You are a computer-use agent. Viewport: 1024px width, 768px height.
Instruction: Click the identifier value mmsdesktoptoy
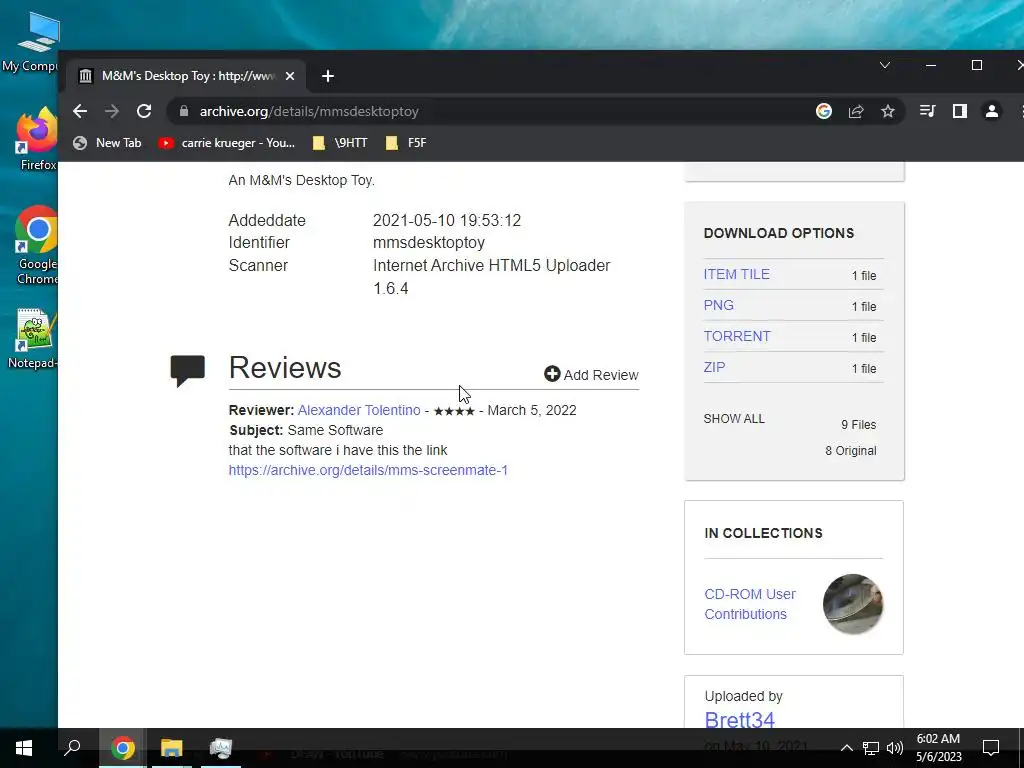pyautogui.click(x=428, y=242)
